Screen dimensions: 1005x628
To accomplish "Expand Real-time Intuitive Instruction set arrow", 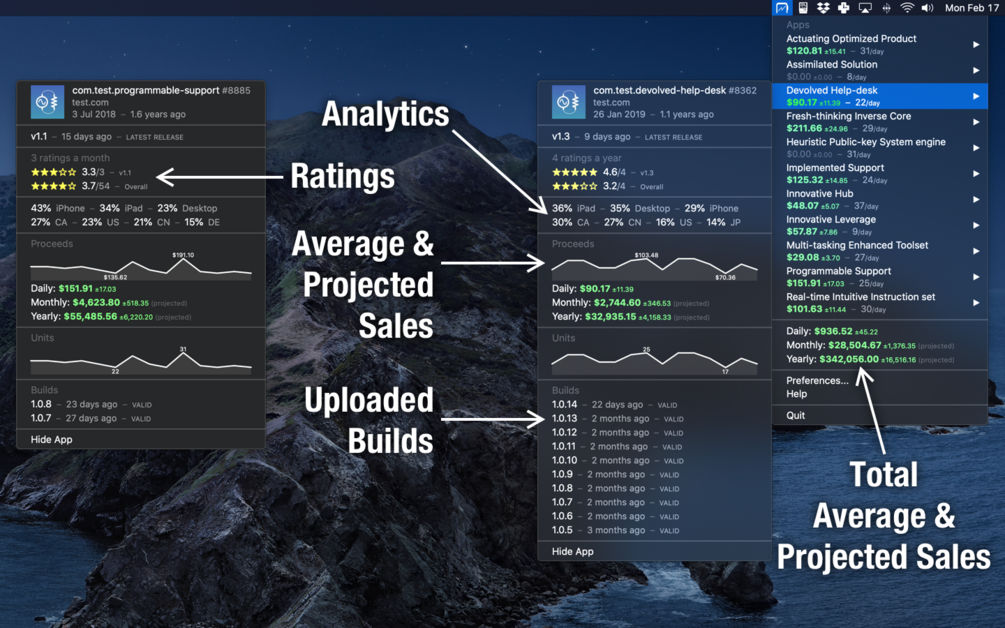I will 976,302.
